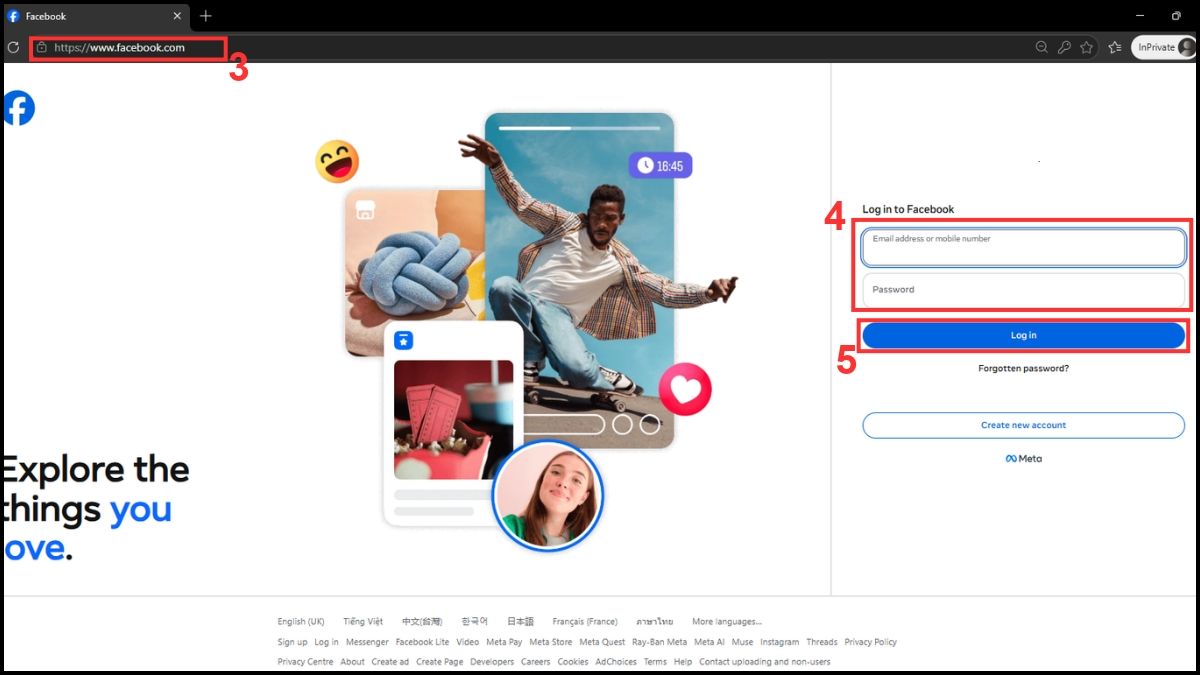
Task: Click Create new account button
Action: [x=1023, y=425]
